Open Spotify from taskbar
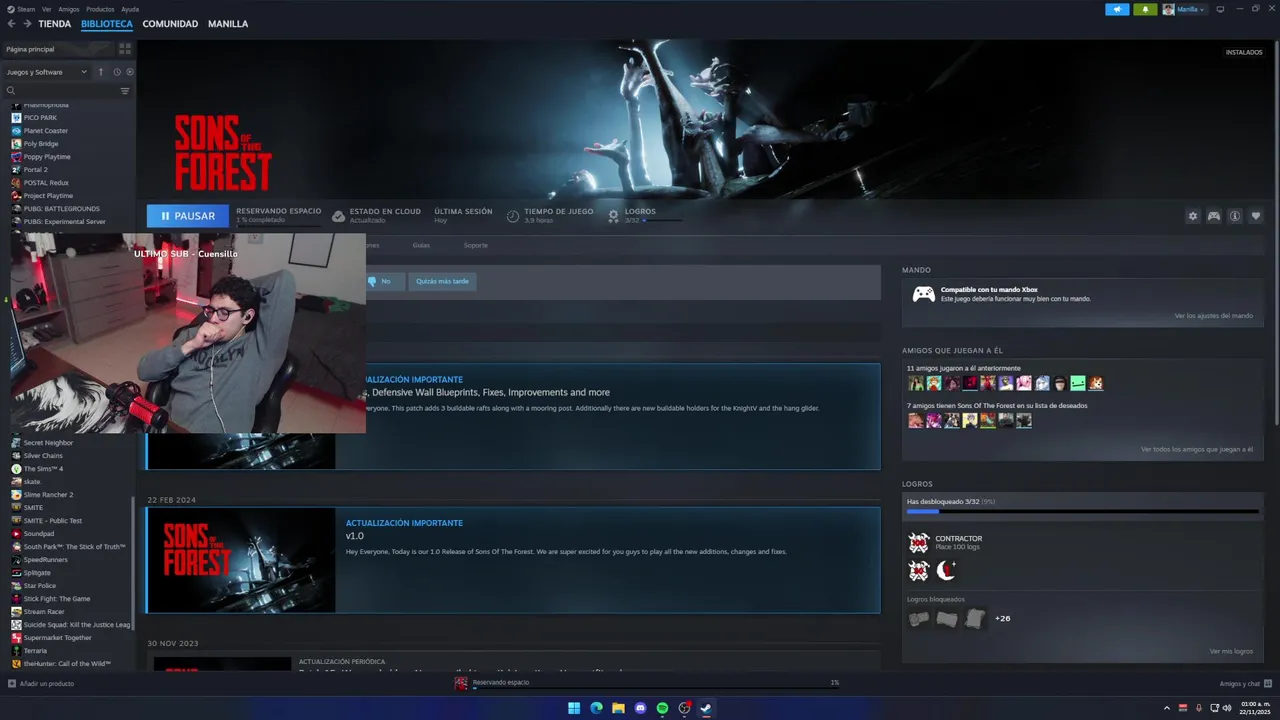This screenshot has height=720, width=1280. click(662, 708)
